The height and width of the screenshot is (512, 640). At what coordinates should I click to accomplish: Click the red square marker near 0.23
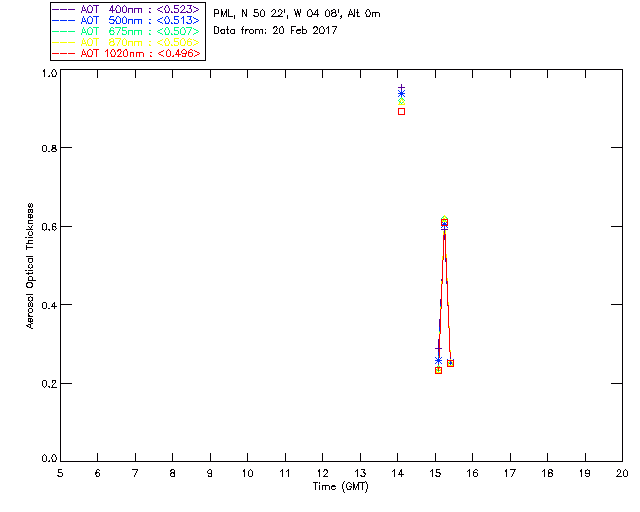(438, 370)
